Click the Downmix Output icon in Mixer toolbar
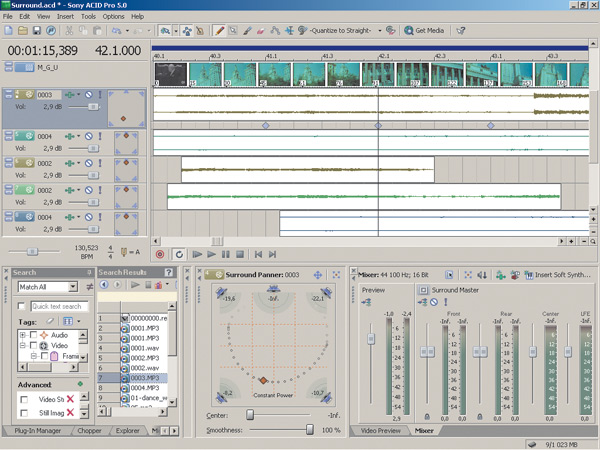Image resolution: width=600 pixels, height=450 pixels. pos(482,275)
